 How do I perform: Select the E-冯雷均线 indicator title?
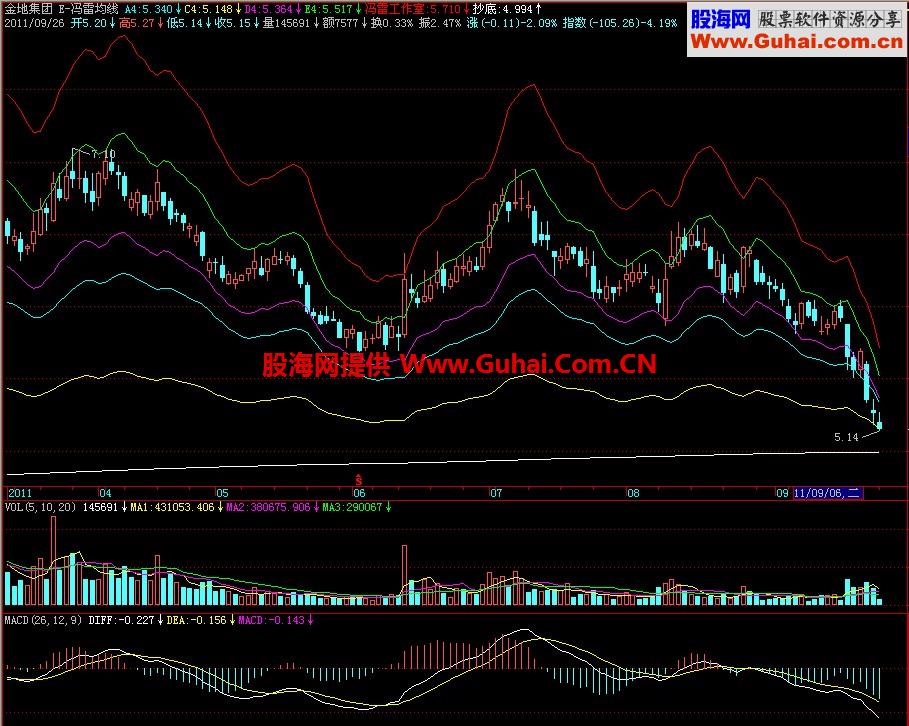coord(88,9)
